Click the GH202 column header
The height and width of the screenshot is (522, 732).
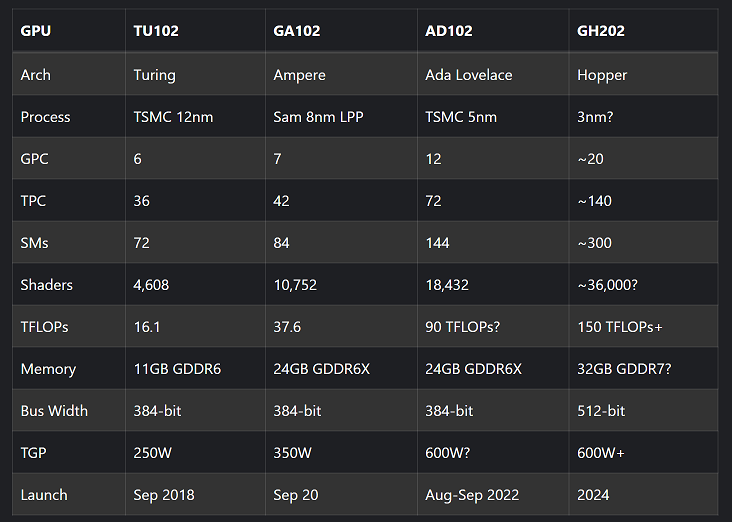[x=601, y=31]
